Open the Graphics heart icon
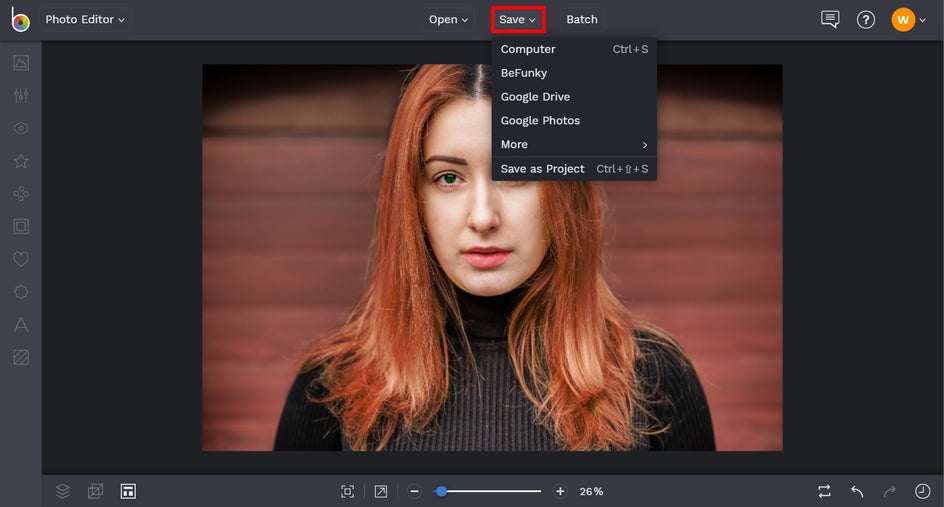 21,259
